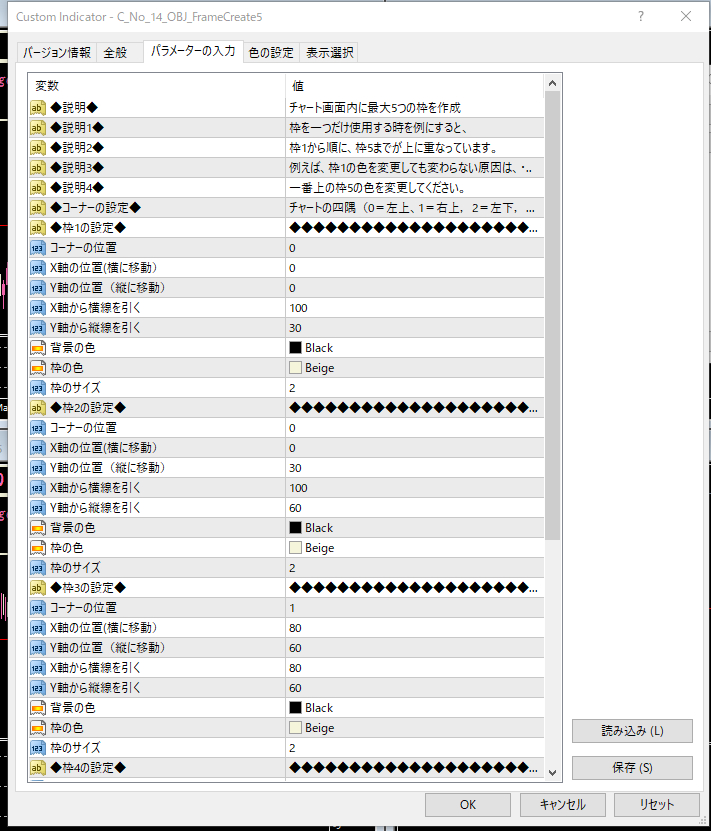Screen dimensions: 711x831
Task: Click the color icon of 枠2 背景の色
Action: point(38,528)
